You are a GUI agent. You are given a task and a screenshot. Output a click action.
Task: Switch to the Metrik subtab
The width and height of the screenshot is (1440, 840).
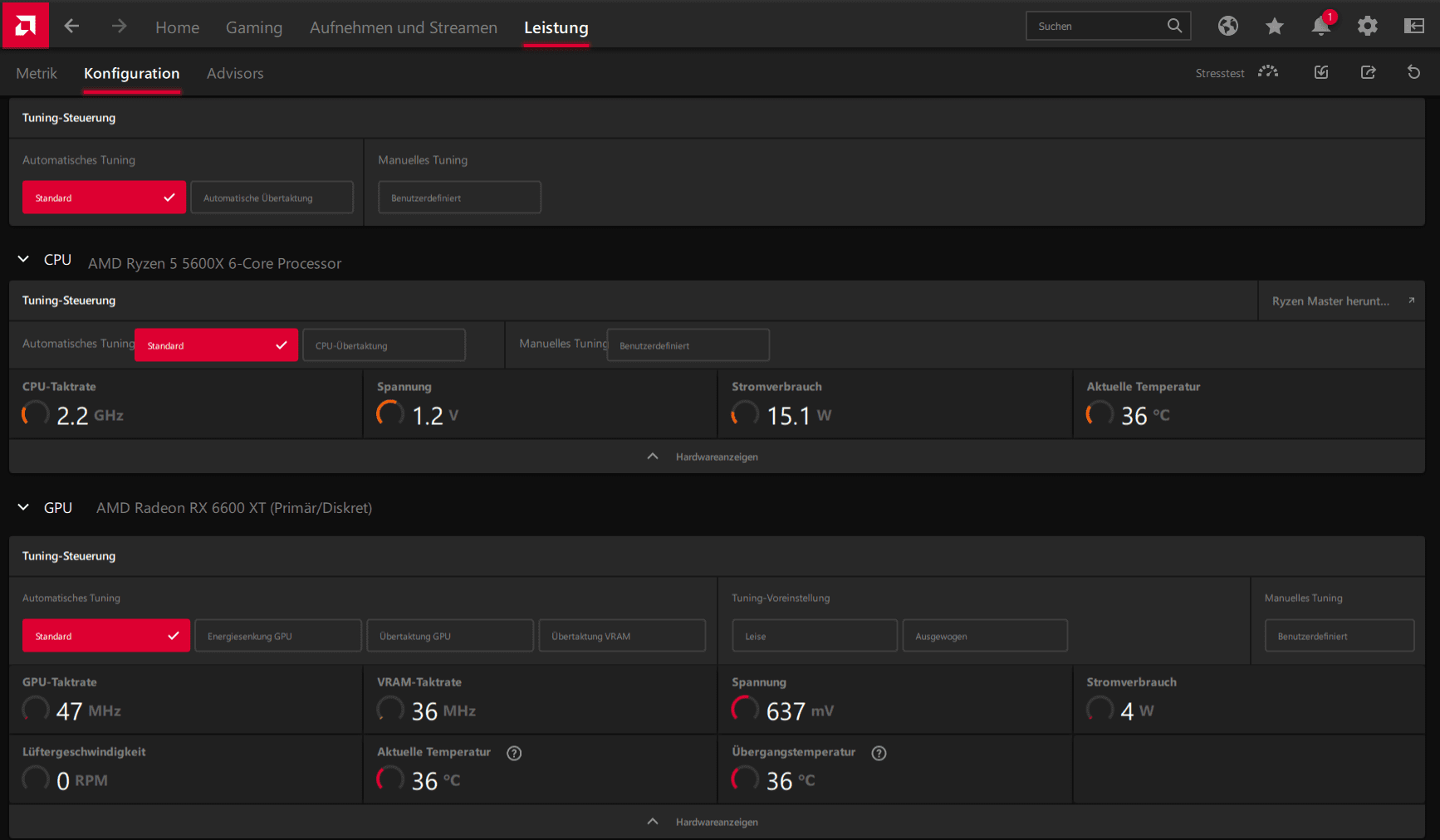tap(37, 73)
